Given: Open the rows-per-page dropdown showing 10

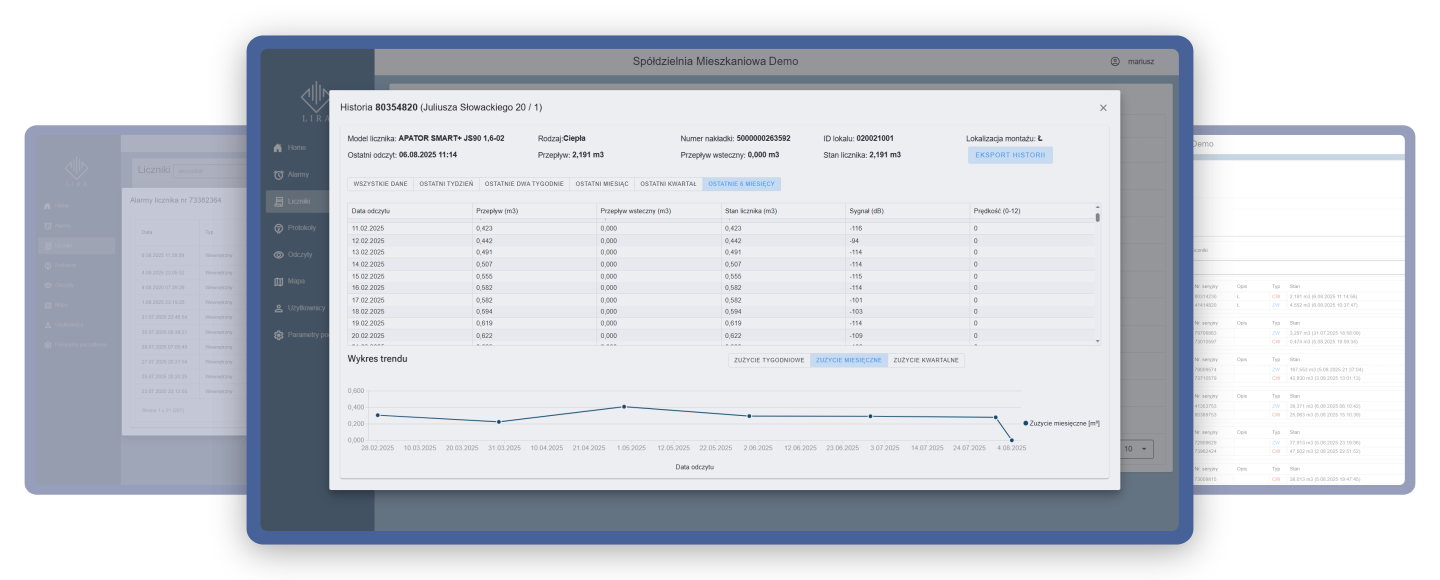Looking at the screenshot, I should [1137, 450].
